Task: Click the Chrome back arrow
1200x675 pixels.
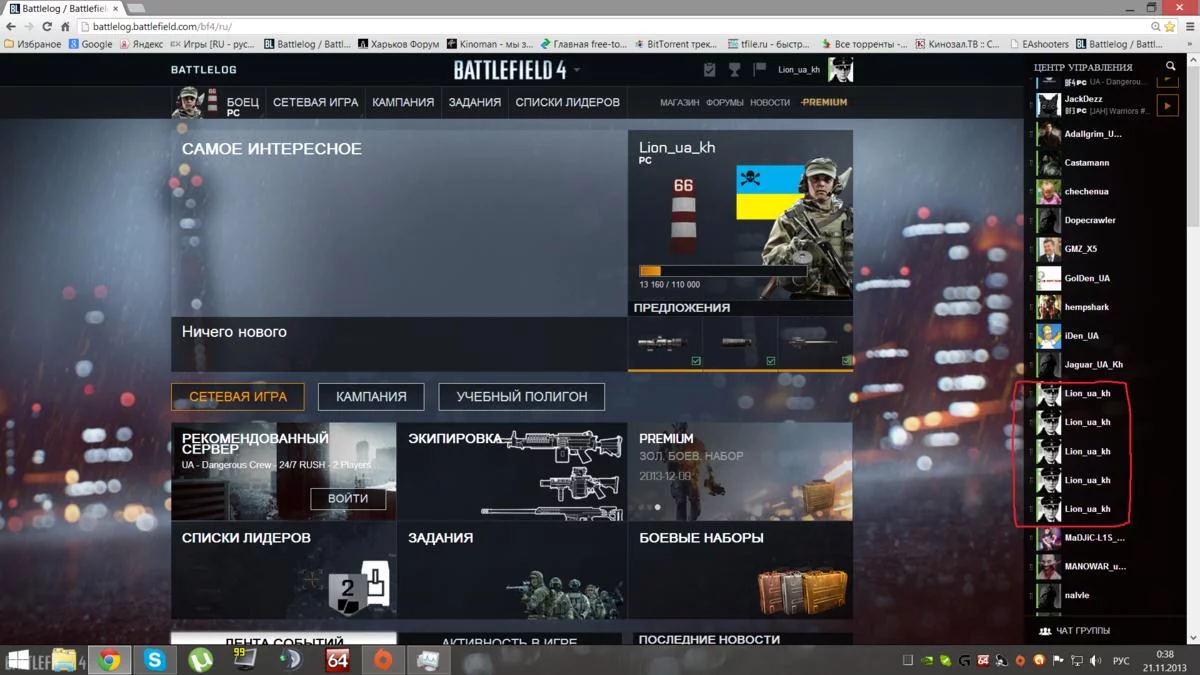Action: coord(11,27)
